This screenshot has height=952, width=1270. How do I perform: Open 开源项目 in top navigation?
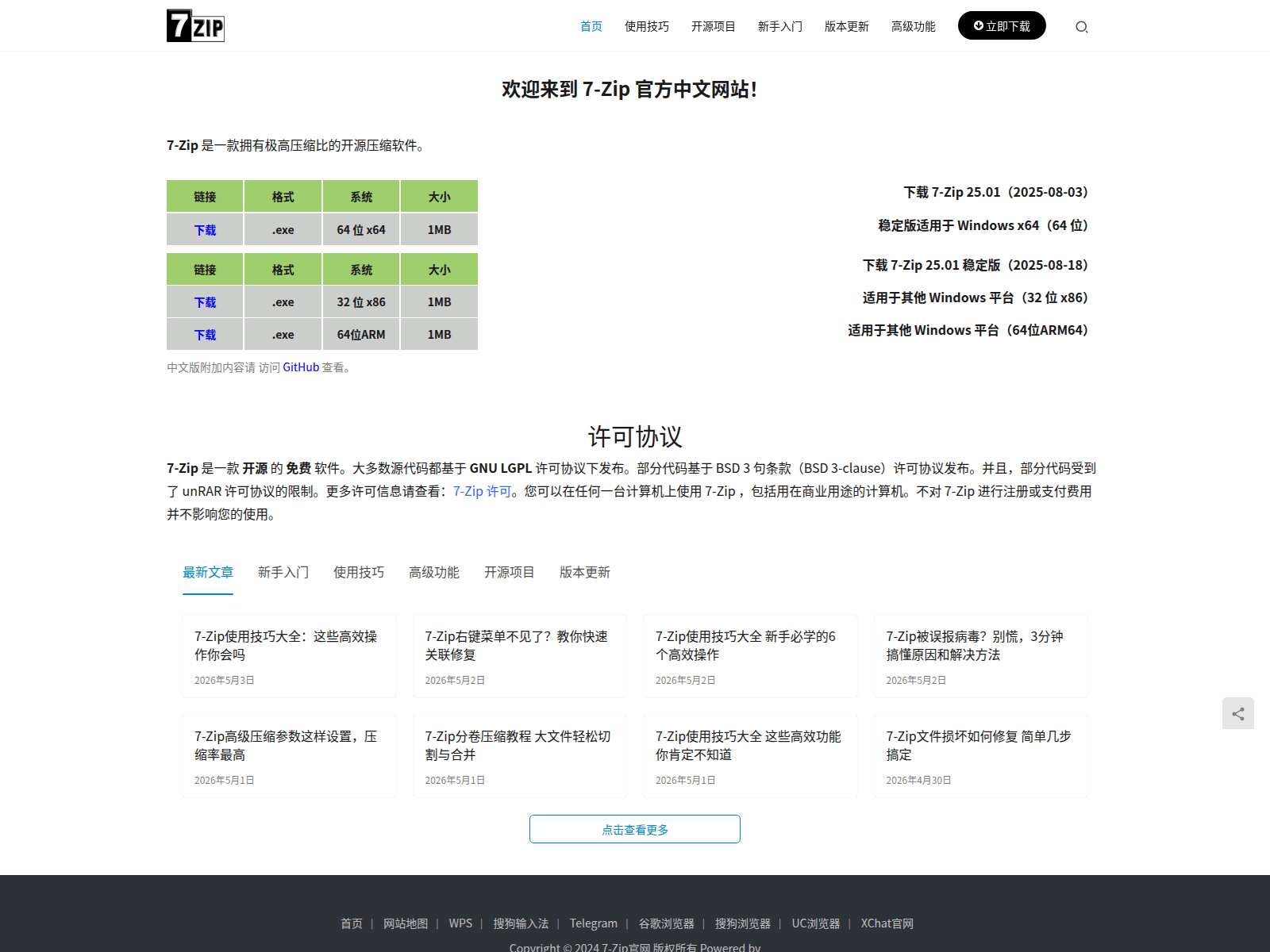714,26
